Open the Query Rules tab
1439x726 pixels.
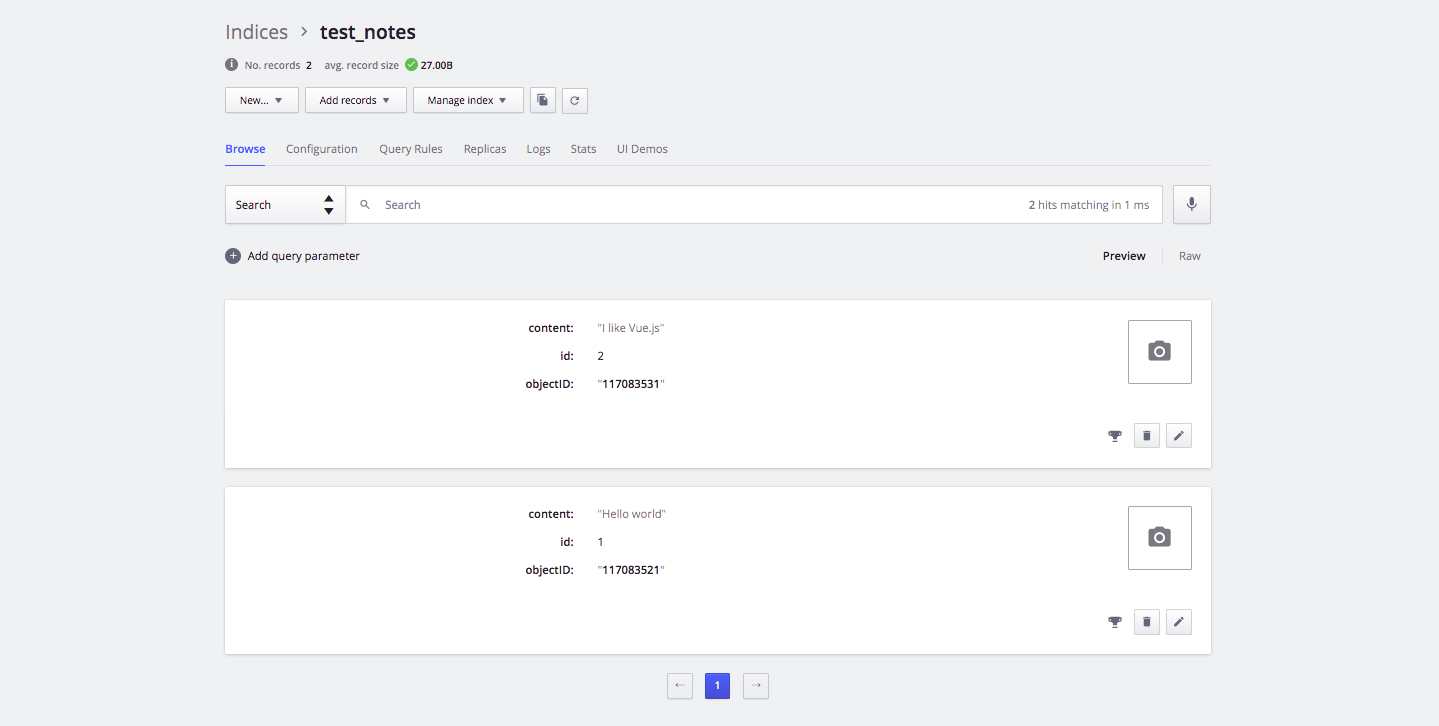(x=410, y=149)
